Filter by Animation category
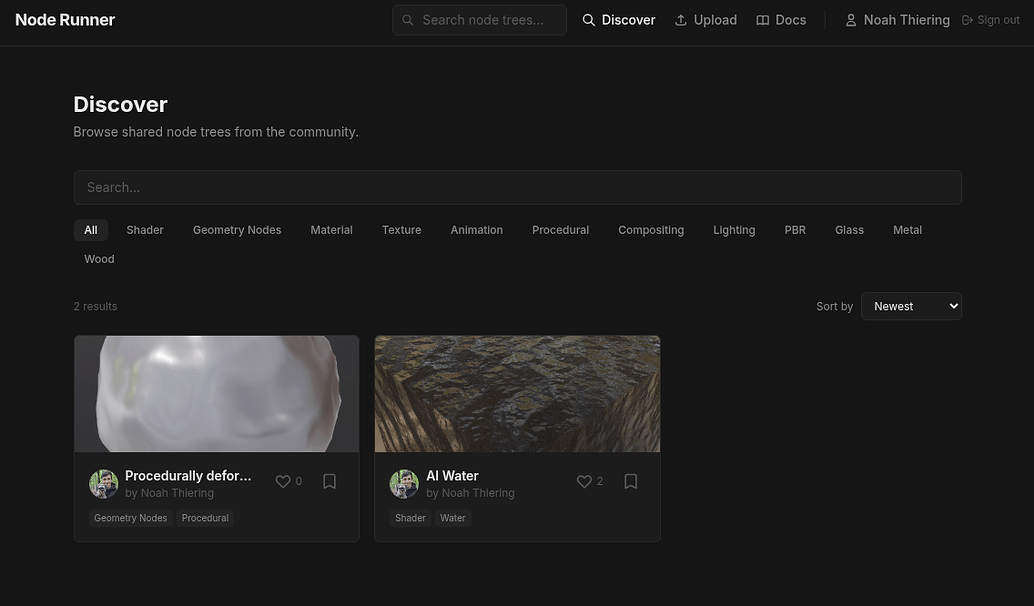 (477, 230)
